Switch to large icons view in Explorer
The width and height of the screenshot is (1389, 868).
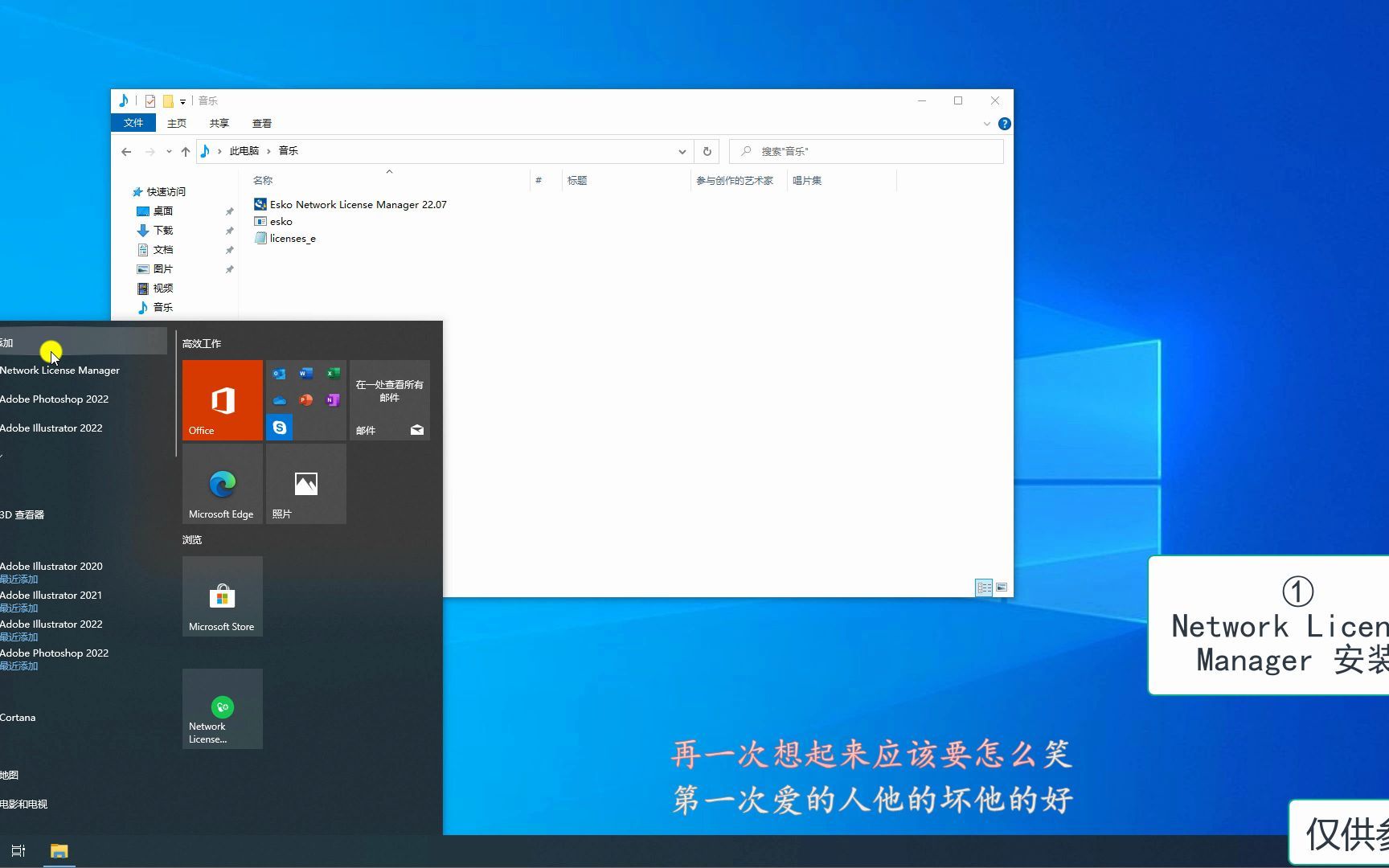coord(1002,588)
